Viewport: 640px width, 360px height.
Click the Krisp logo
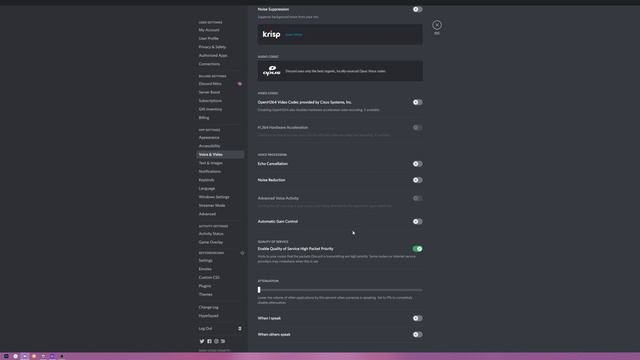(271, 34)
